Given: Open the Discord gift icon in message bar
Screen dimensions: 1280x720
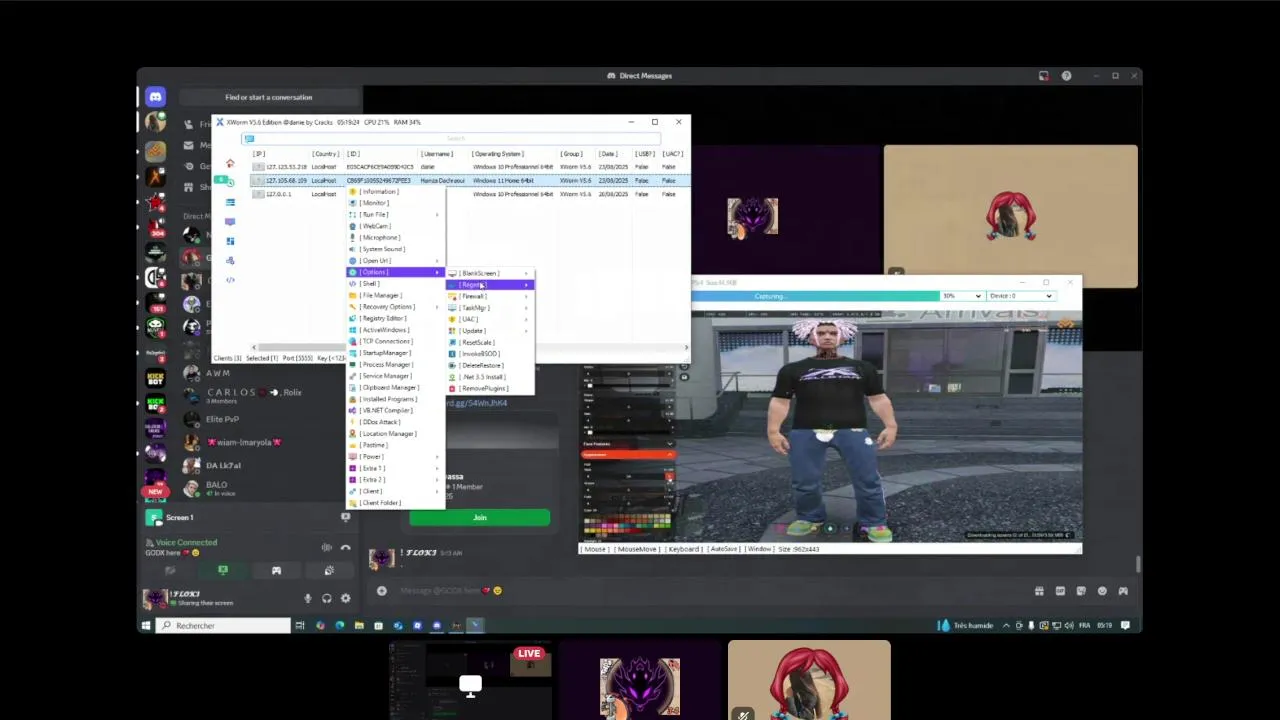Looking at the screenshot, I should pos(1039,591).
